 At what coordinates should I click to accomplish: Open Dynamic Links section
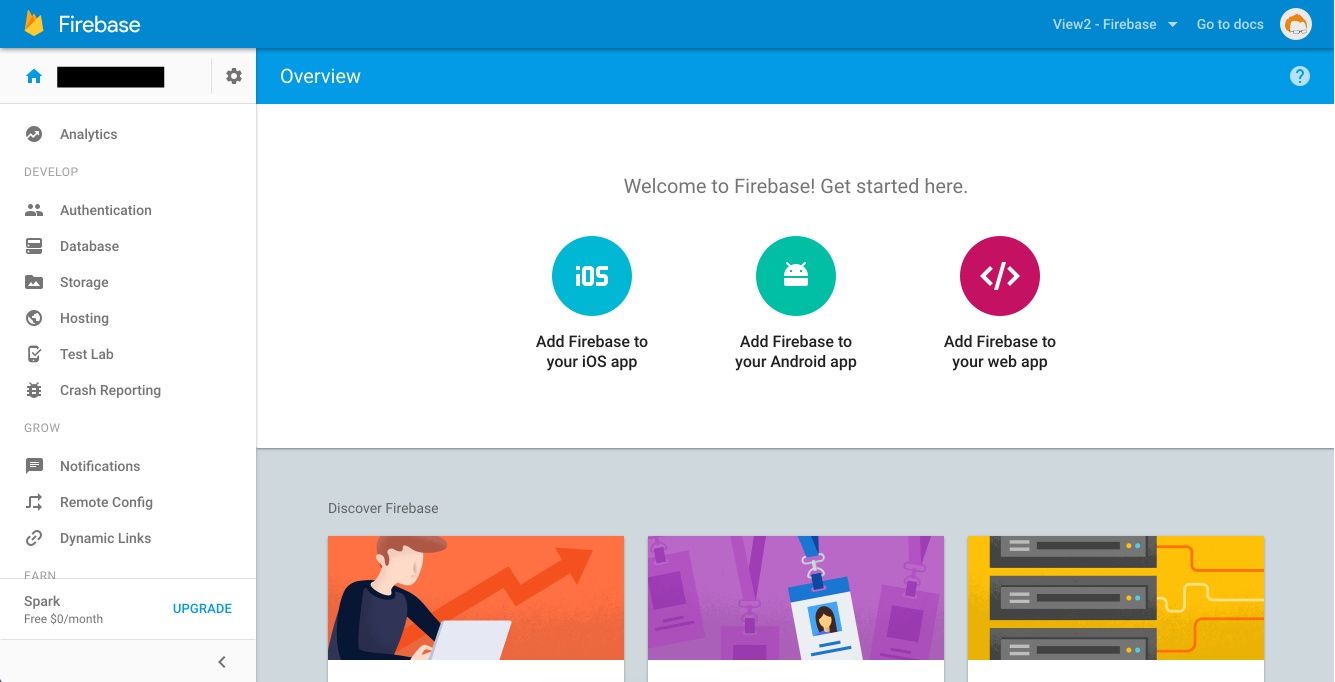(x=128, y=538)
